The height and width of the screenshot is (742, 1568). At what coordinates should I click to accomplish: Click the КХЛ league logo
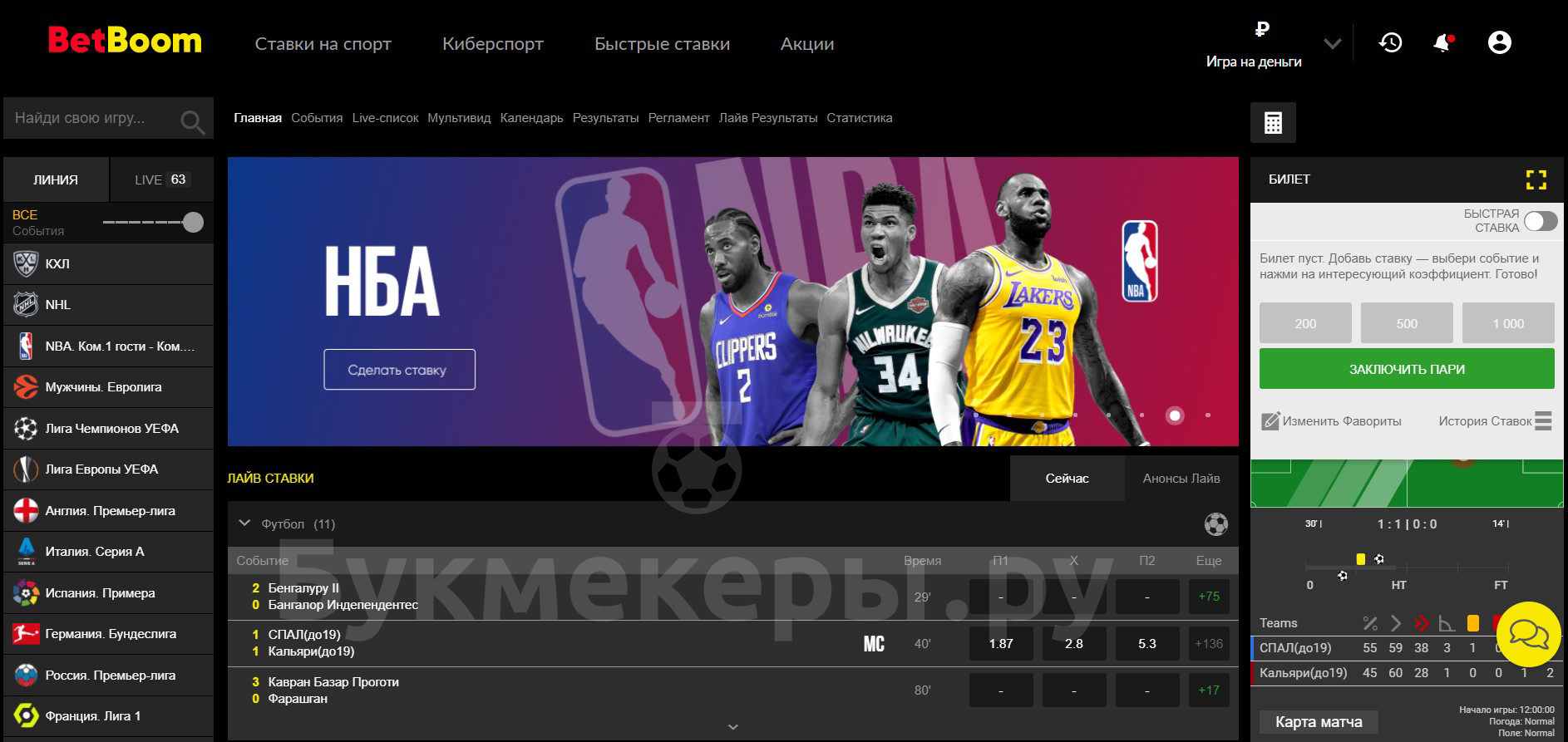tap(26, 263)
